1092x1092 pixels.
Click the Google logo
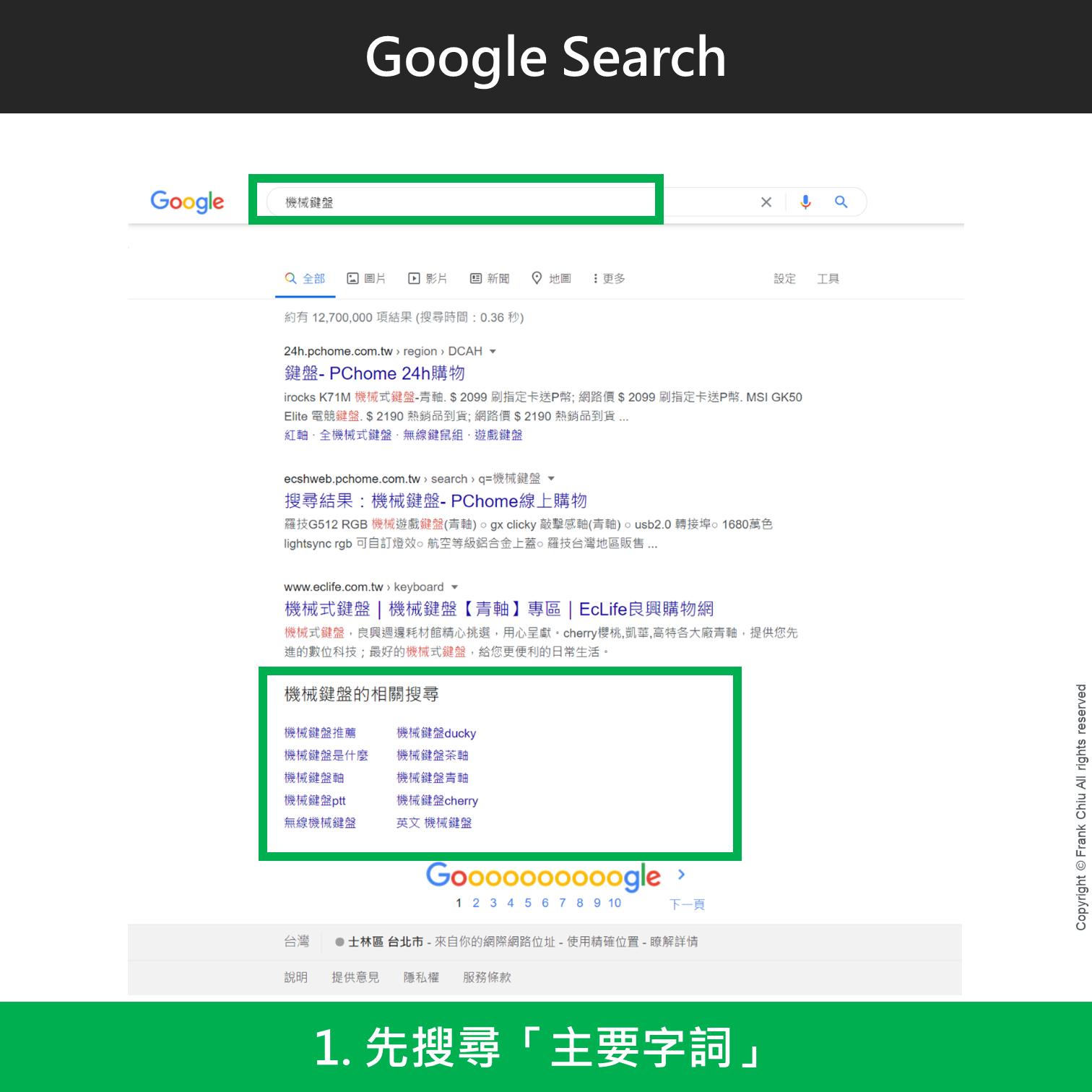pos(187,201)
